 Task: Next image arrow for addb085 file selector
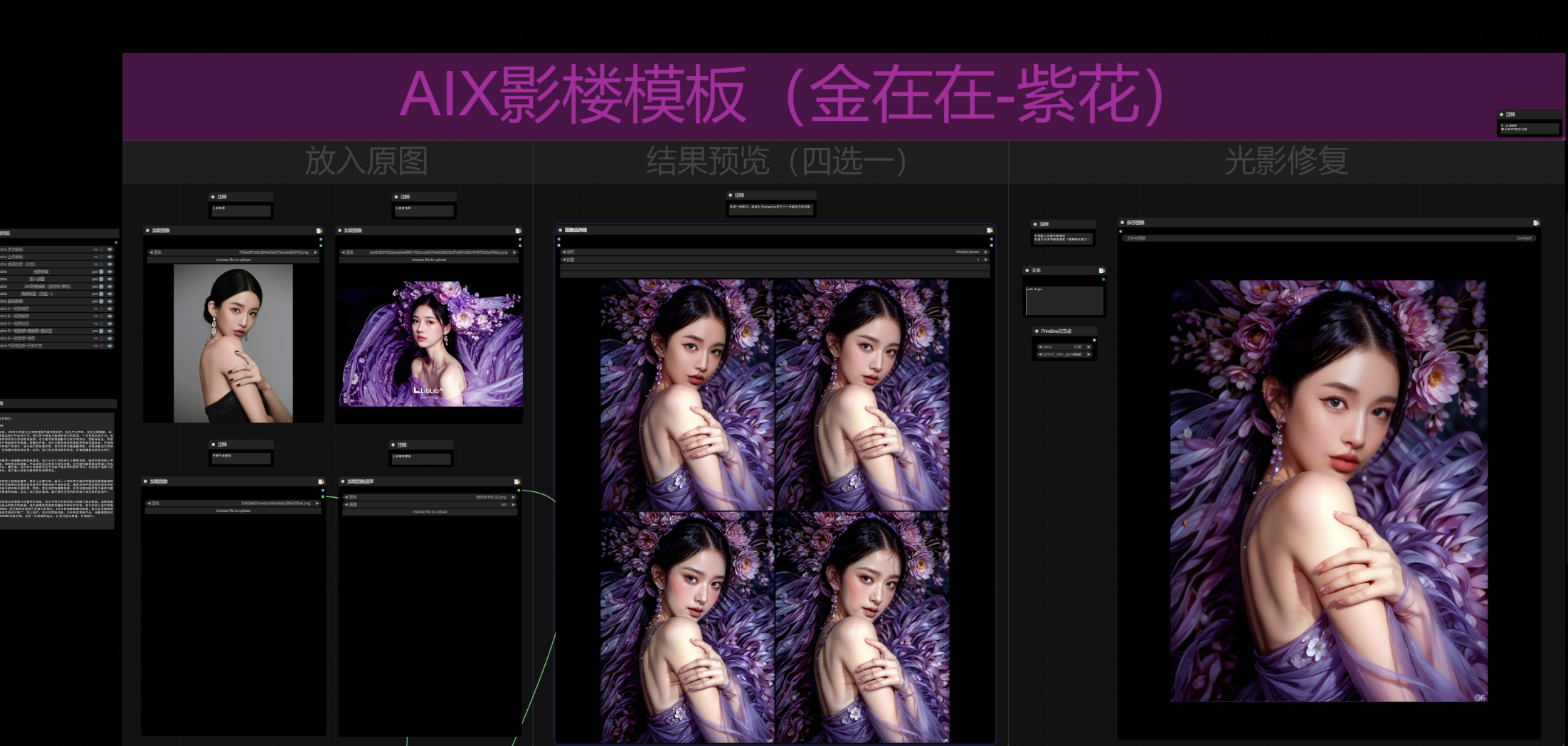tap(514, 252)
